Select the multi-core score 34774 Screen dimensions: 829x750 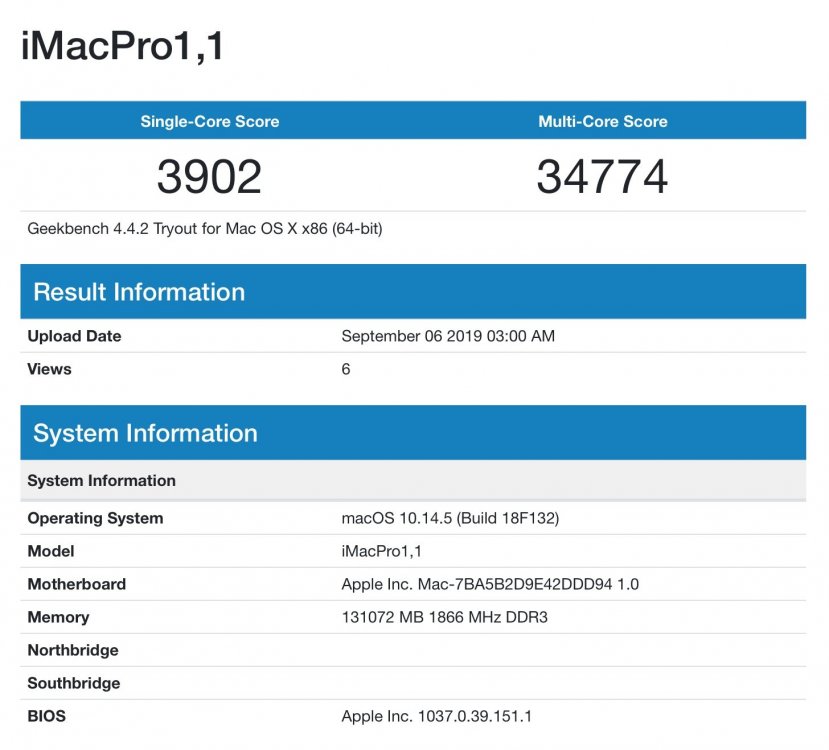point(602,177)
